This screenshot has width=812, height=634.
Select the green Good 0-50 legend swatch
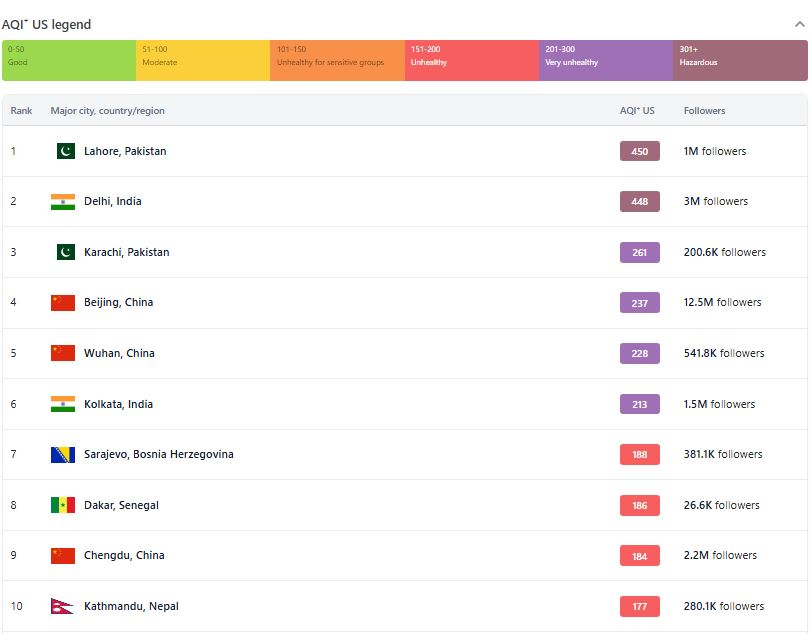[x=69, y=60]
